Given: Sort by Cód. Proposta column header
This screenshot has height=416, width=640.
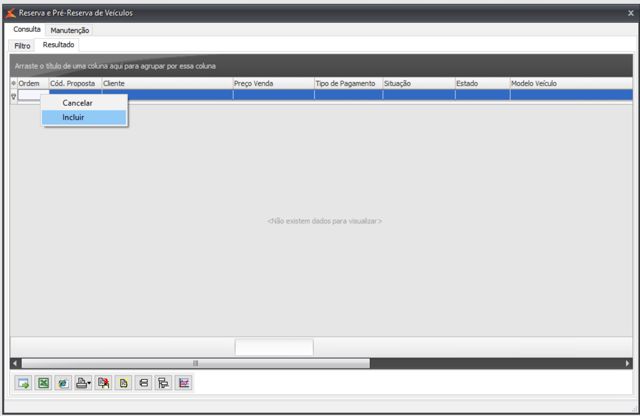Looking at the screenshot, I should point(75,83).
